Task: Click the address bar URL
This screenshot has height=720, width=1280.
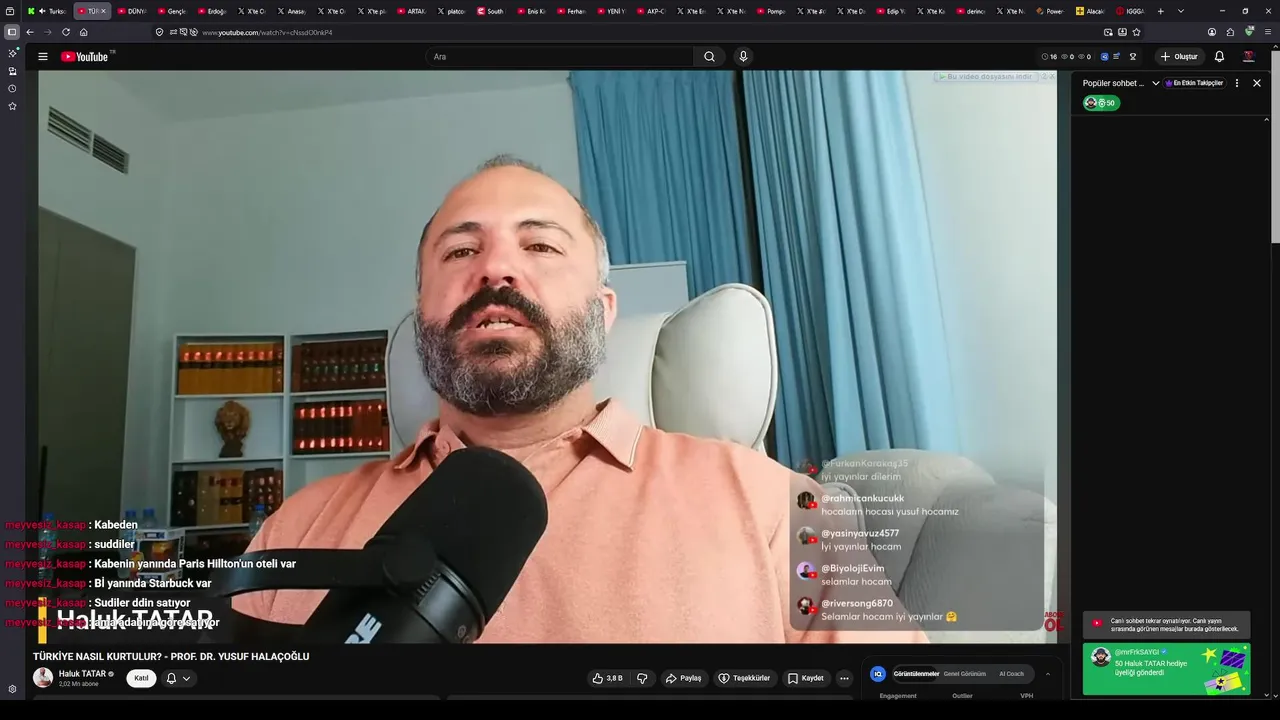Action: click(267, 32)
